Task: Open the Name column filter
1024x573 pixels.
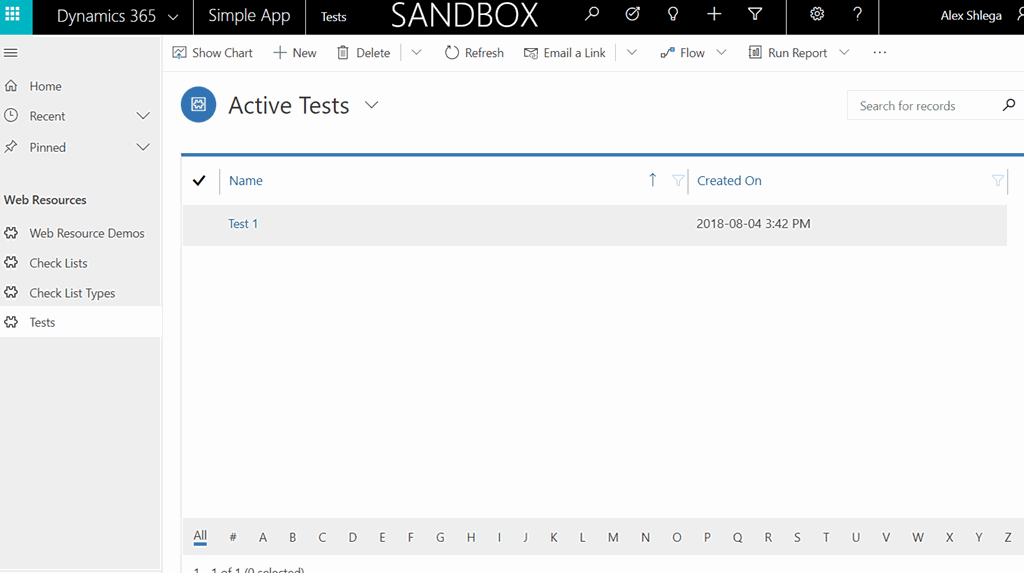Action: pos(678,181)
